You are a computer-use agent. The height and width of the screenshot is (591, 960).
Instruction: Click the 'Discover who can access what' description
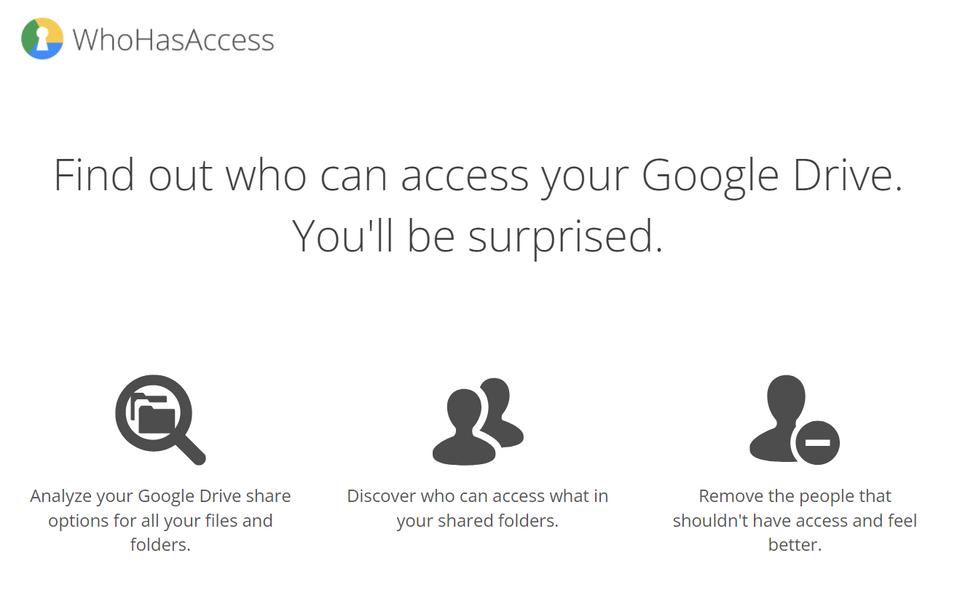[478, 496]
